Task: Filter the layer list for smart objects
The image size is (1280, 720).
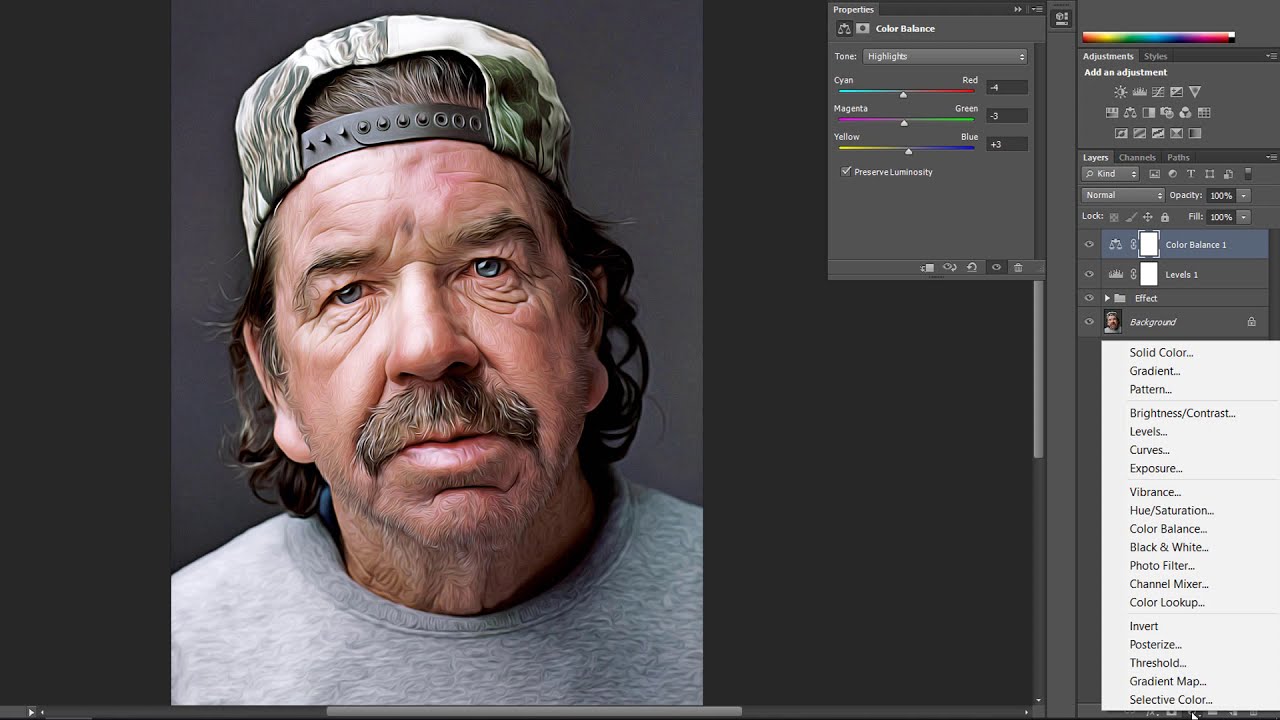Action: (x=1228, y=174)
